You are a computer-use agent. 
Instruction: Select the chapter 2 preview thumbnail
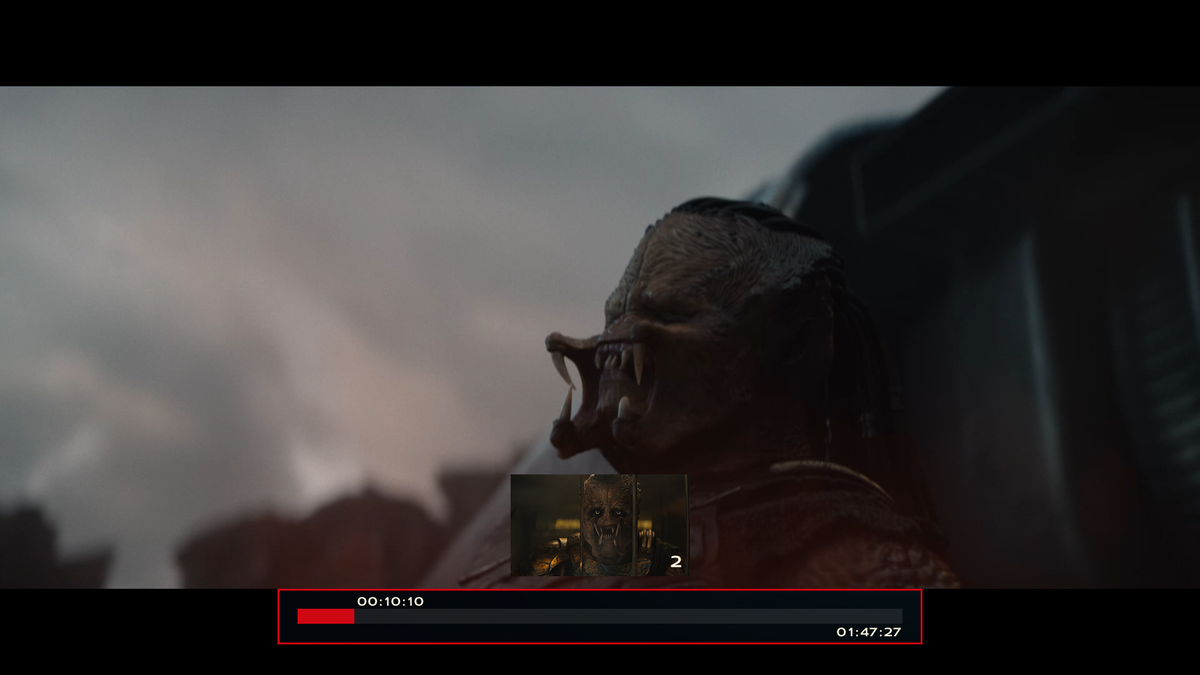click(598, 525)
